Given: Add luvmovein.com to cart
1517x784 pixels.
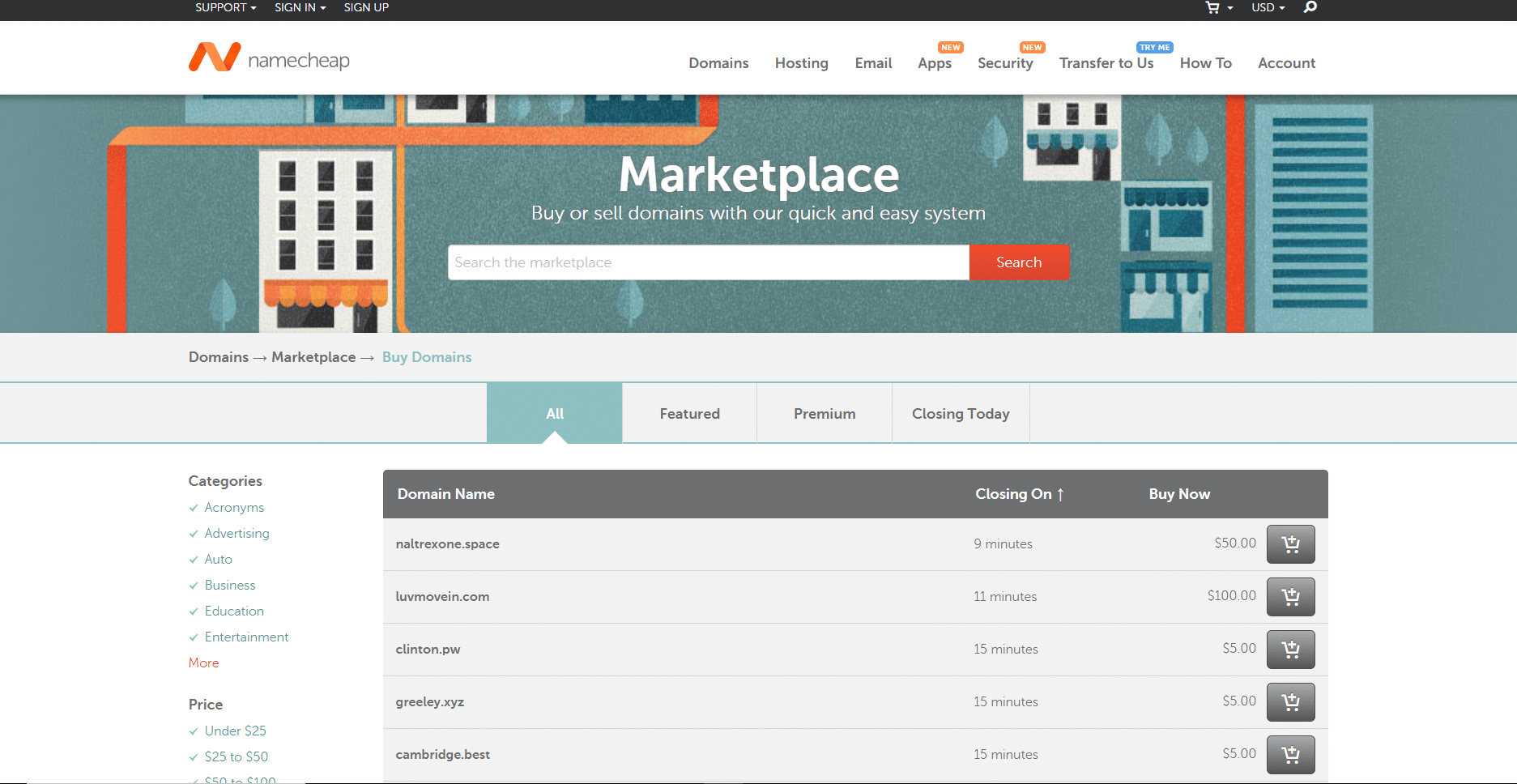Looking at the screenshot, I should click(1290, 597).
